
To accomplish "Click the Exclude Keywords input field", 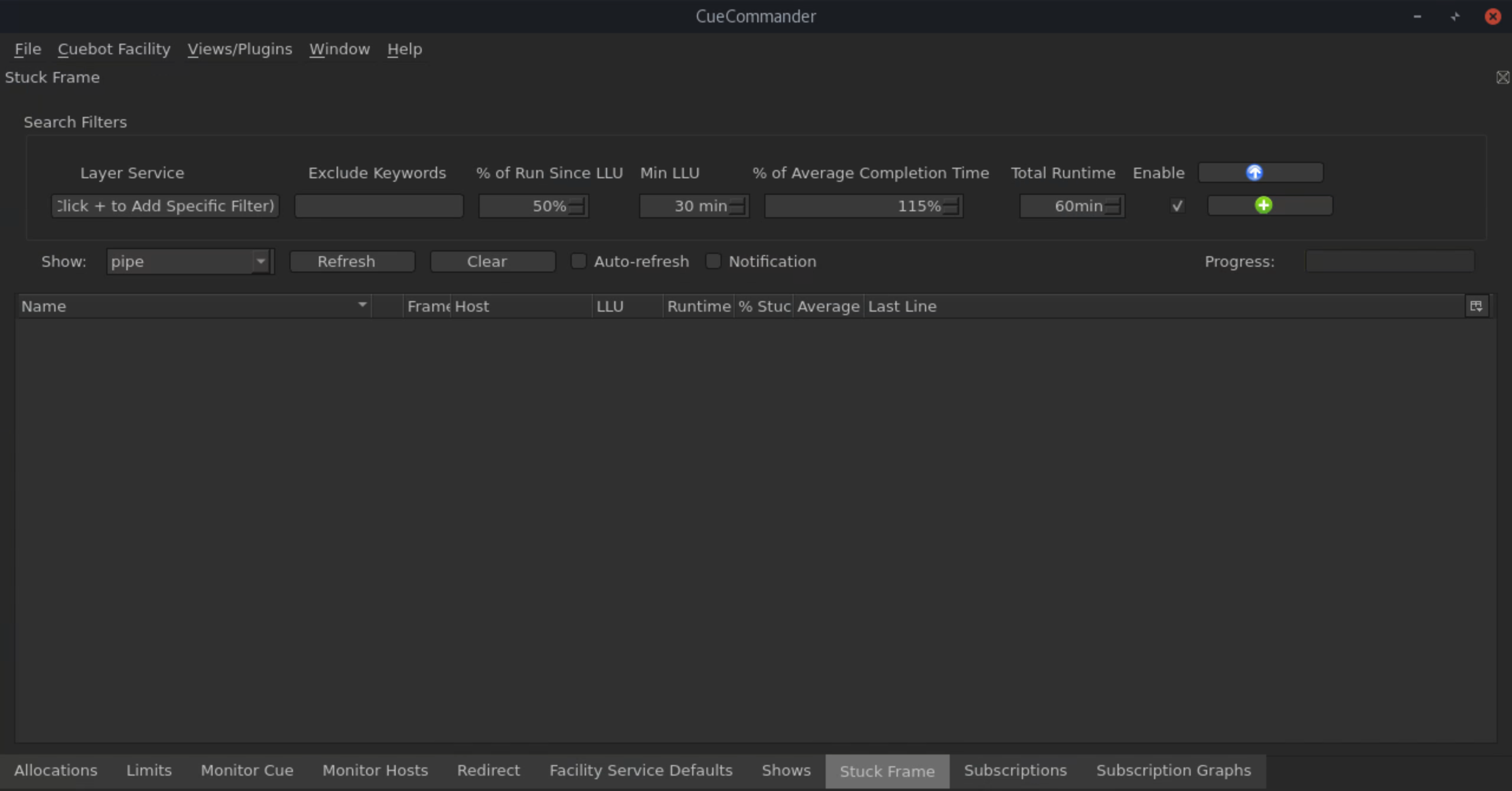I will click(x=379, y=206).
